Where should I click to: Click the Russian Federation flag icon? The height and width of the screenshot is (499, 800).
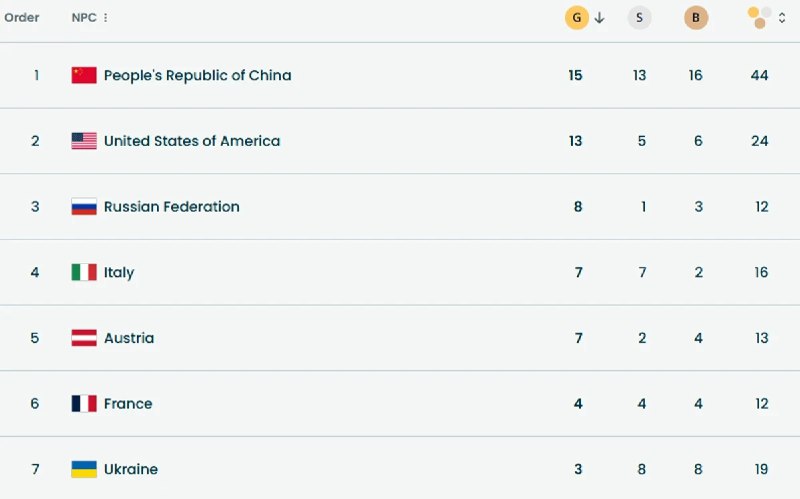(x=84, y=207)
